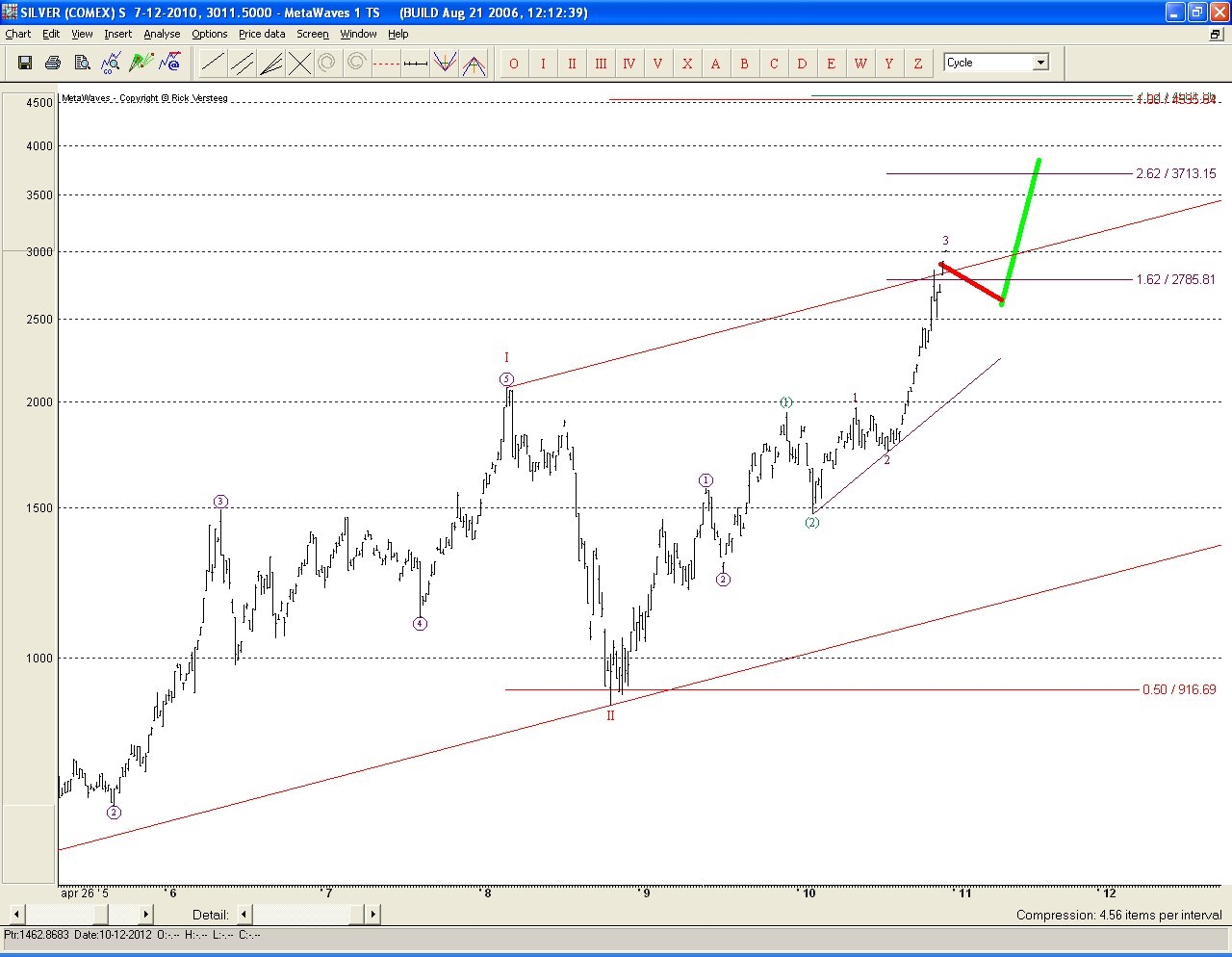
Task: Click the Print icon in toolbar
Action: [53, 64]
